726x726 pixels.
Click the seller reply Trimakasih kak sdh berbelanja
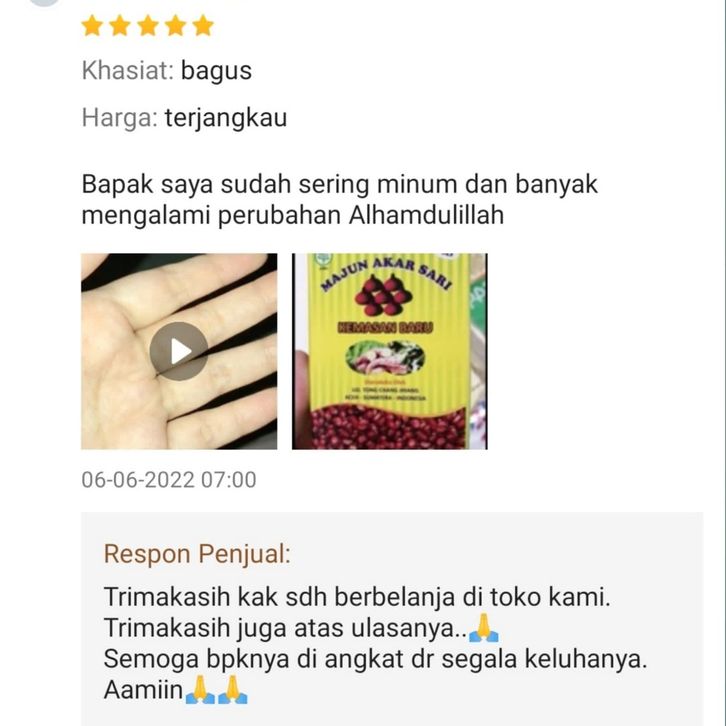pyautogui.click(x=357, y=597)
